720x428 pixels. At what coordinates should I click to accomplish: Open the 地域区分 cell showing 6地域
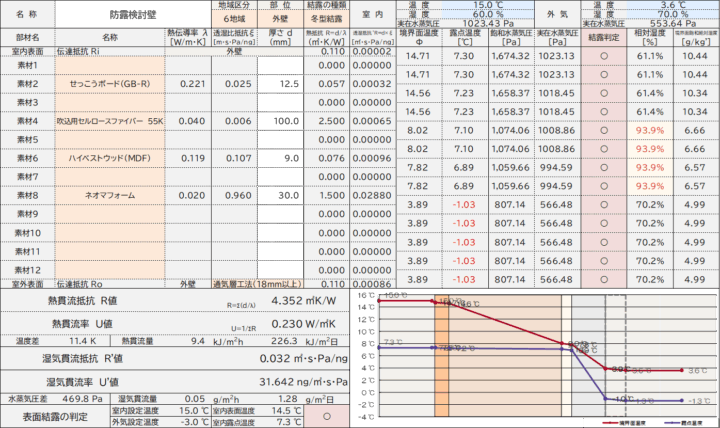[x=234, y=19]
